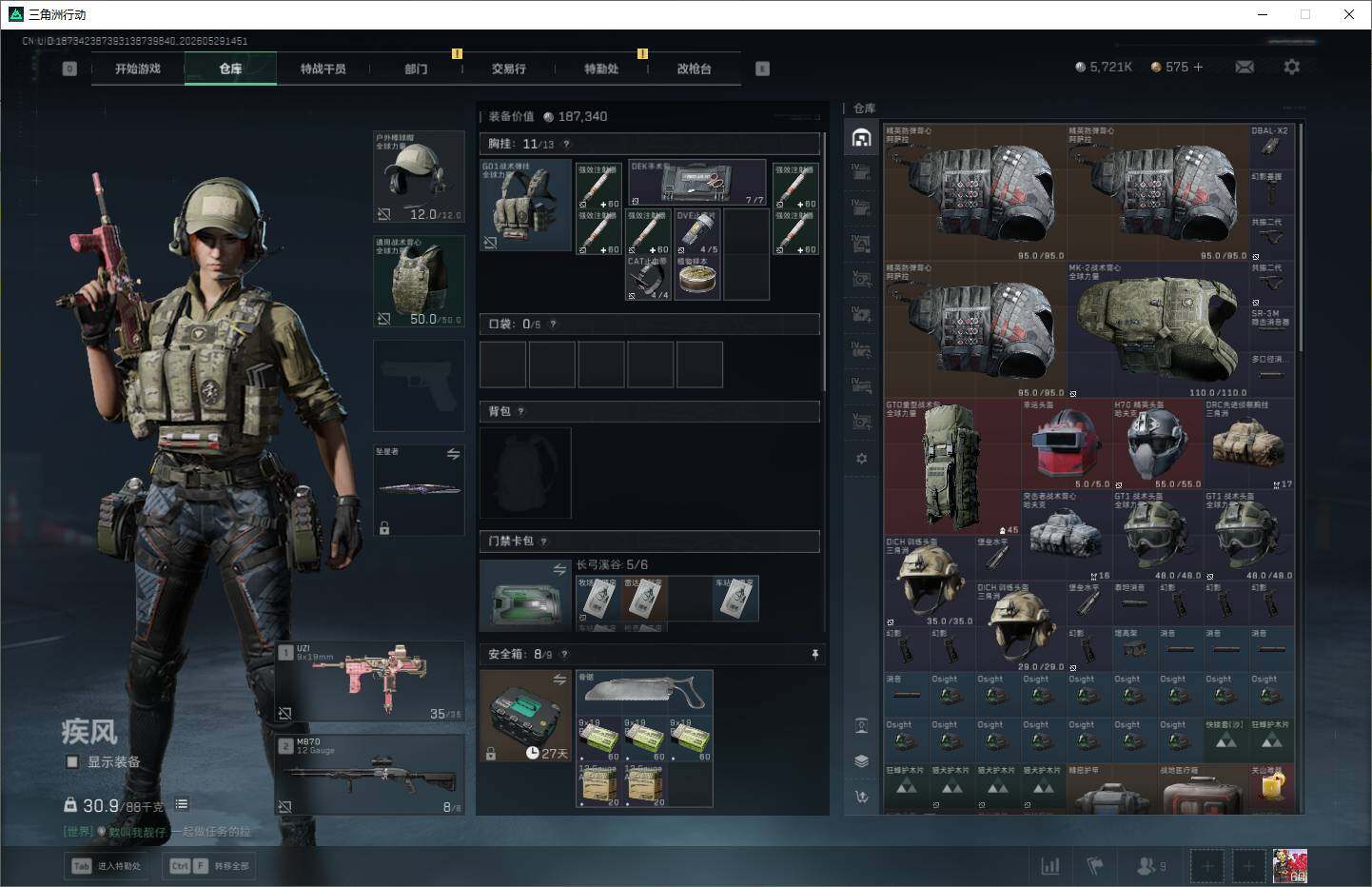Select the CAT tourniquet item
This screenshot has width=1372, height=887.
coord(648,278)
